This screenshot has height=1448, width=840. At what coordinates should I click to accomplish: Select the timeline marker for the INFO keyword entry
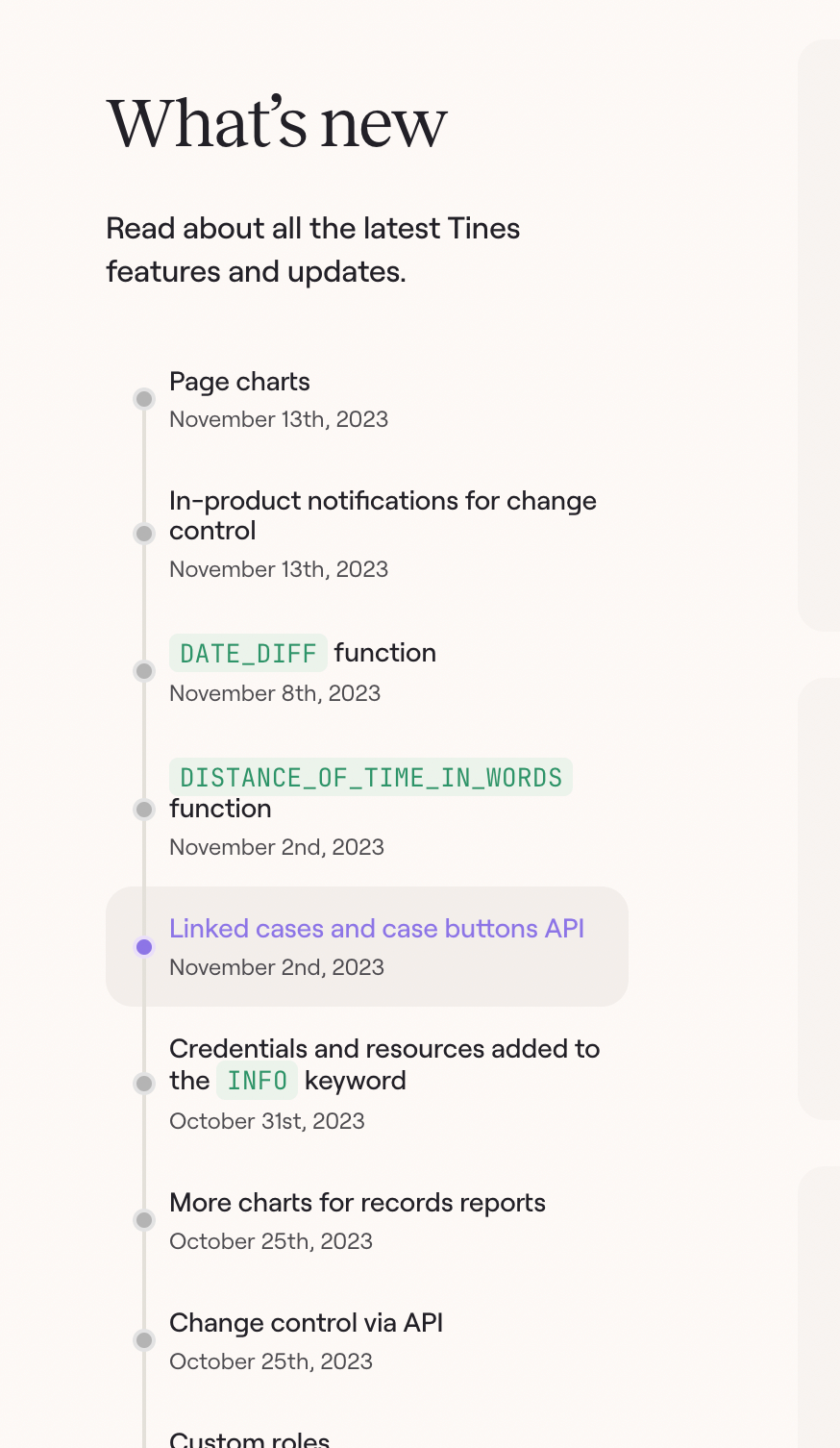coord(144,1084)
